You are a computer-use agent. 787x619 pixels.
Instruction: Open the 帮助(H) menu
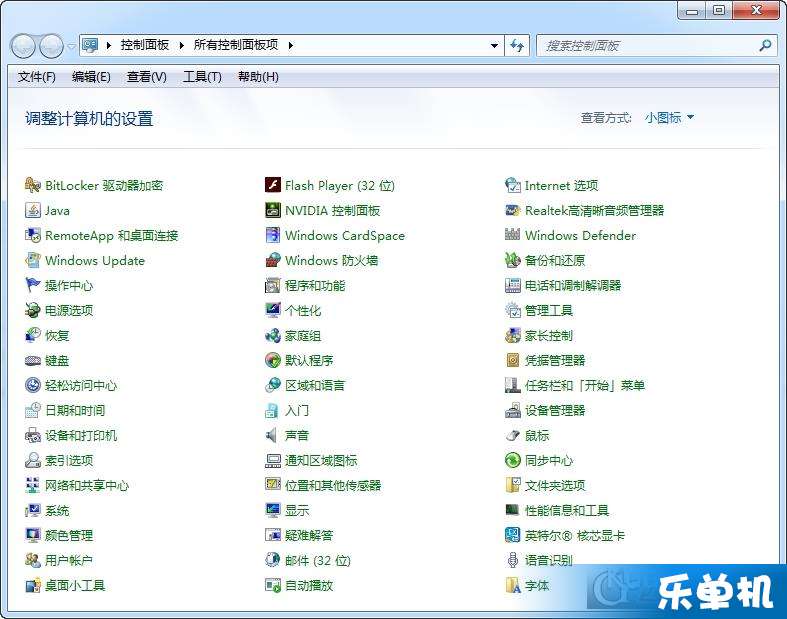click(258, 77)
